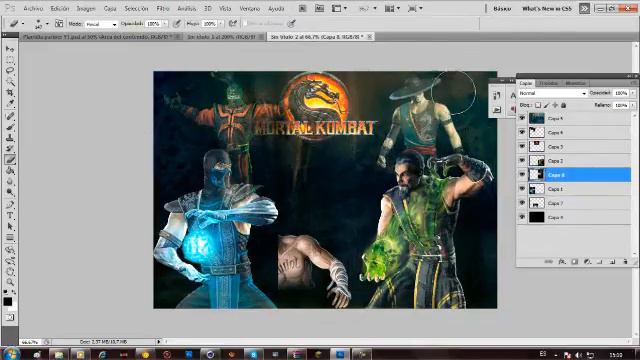Select the Eraser tool in toolbox
Image resolution: width=640 pixels, height=360 pixels.
[x=10, y=160]
